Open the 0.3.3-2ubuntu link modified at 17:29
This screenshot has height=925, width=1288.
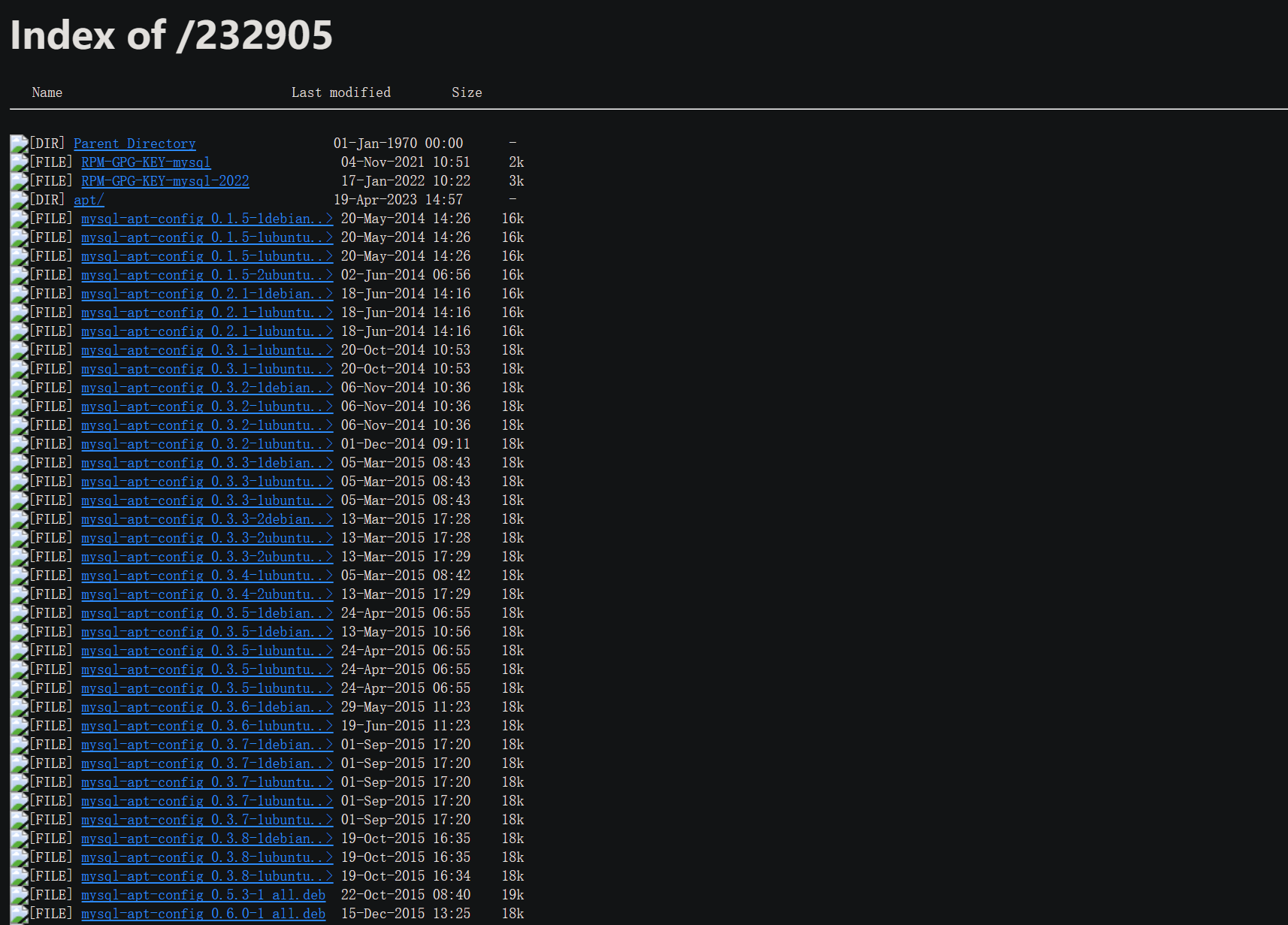207,557
